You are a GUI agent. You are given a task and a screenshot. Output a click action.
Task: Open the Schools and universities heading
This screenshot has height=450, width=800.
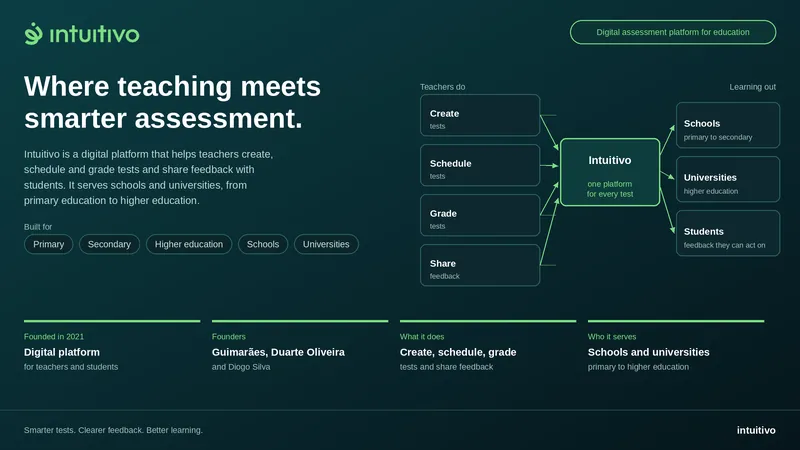pyautogui.click(x=648, y=352)
